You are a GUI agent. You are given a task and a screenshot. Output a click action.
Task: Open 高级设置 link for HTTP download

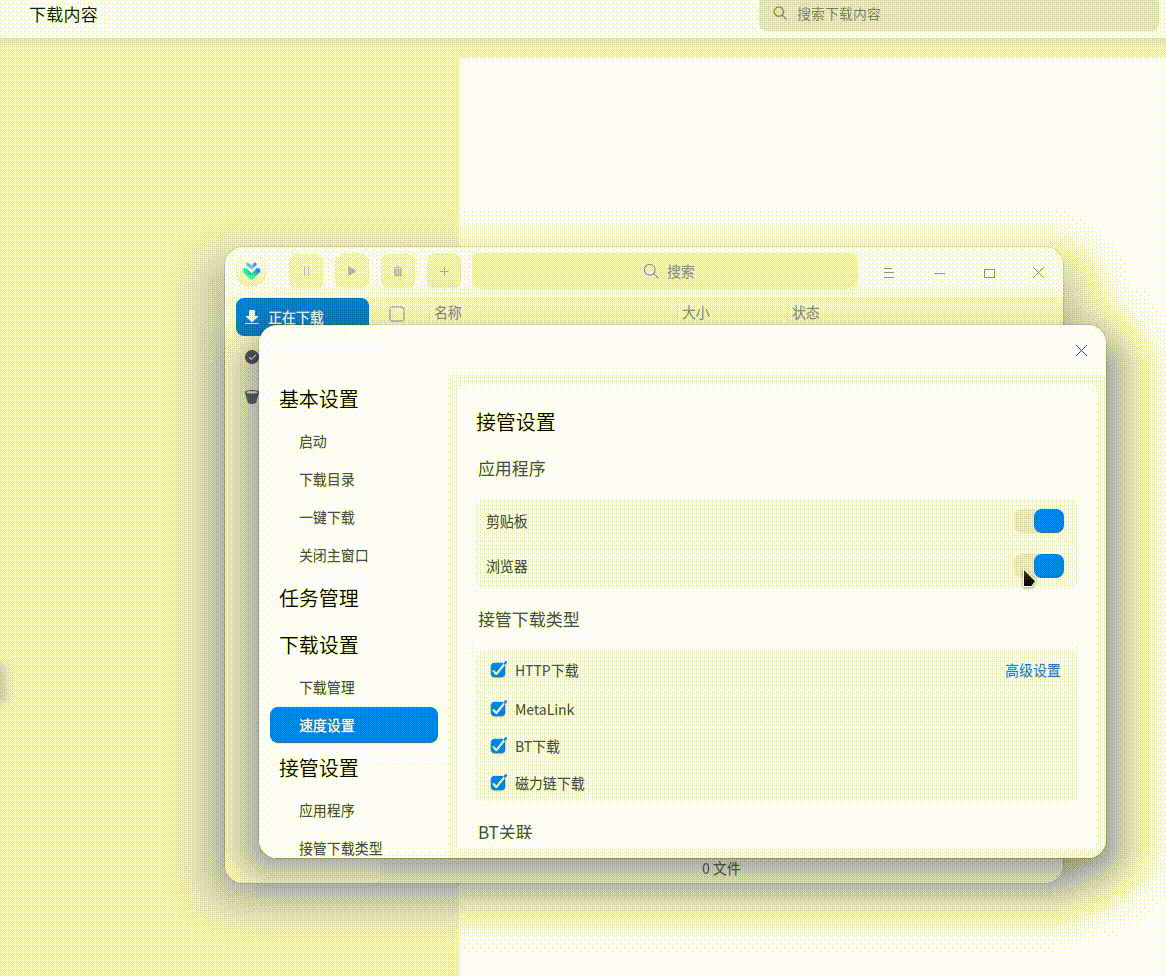click(x=1033, y=671)
